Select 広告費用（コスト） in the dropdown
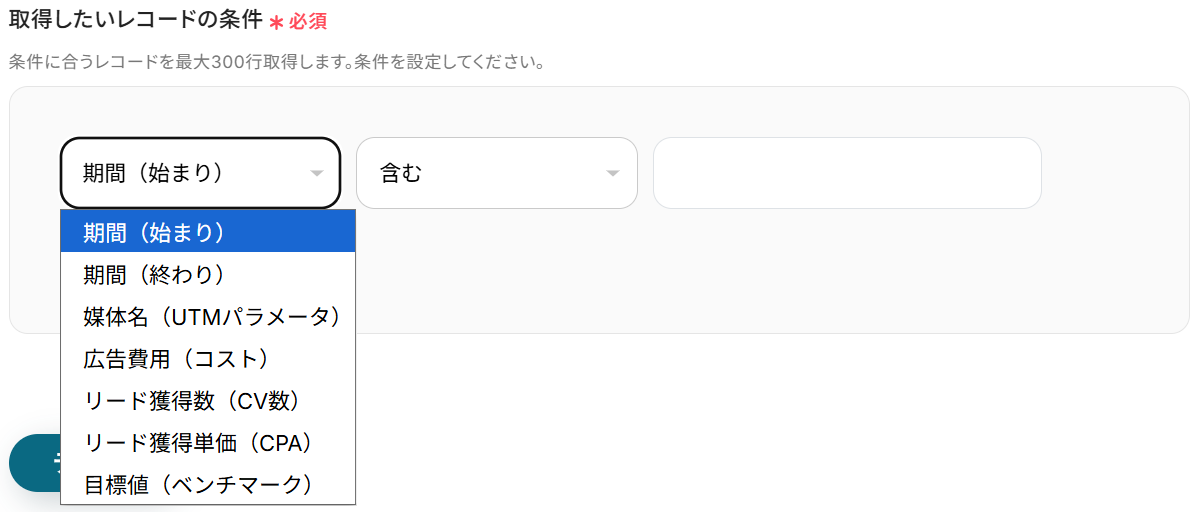Image resolution: width=1197 pixels, height=512 pixels. [208, 358]
